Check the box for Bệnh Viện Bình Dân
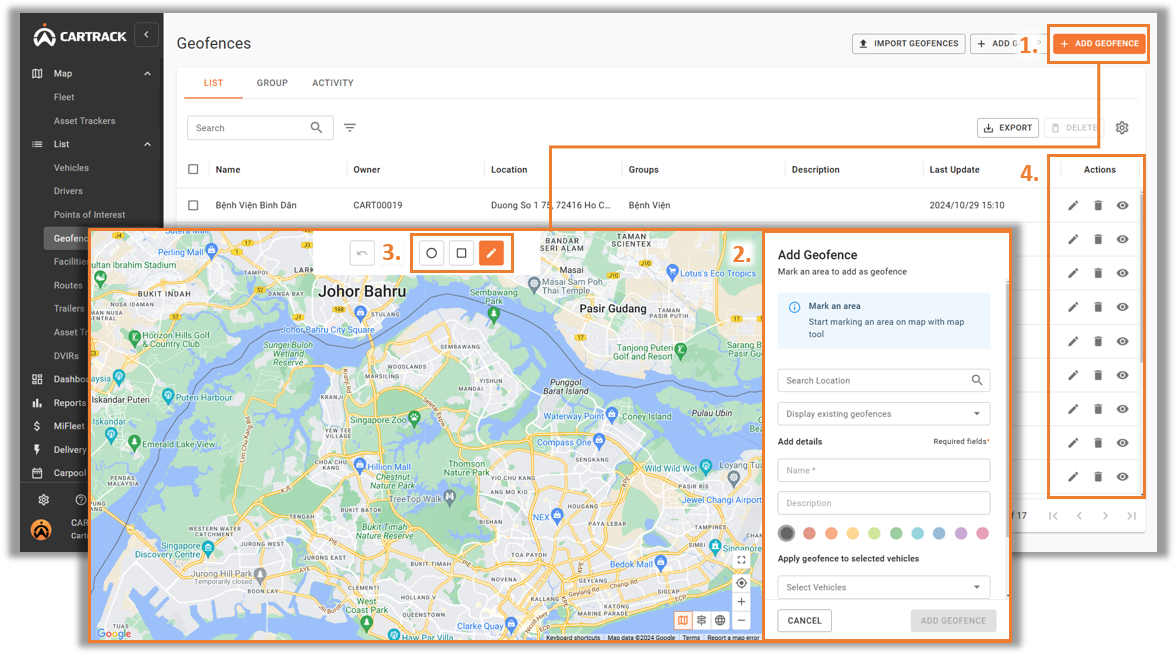The height and width of the screenshot is (656, 1175). tap(193, 205)
